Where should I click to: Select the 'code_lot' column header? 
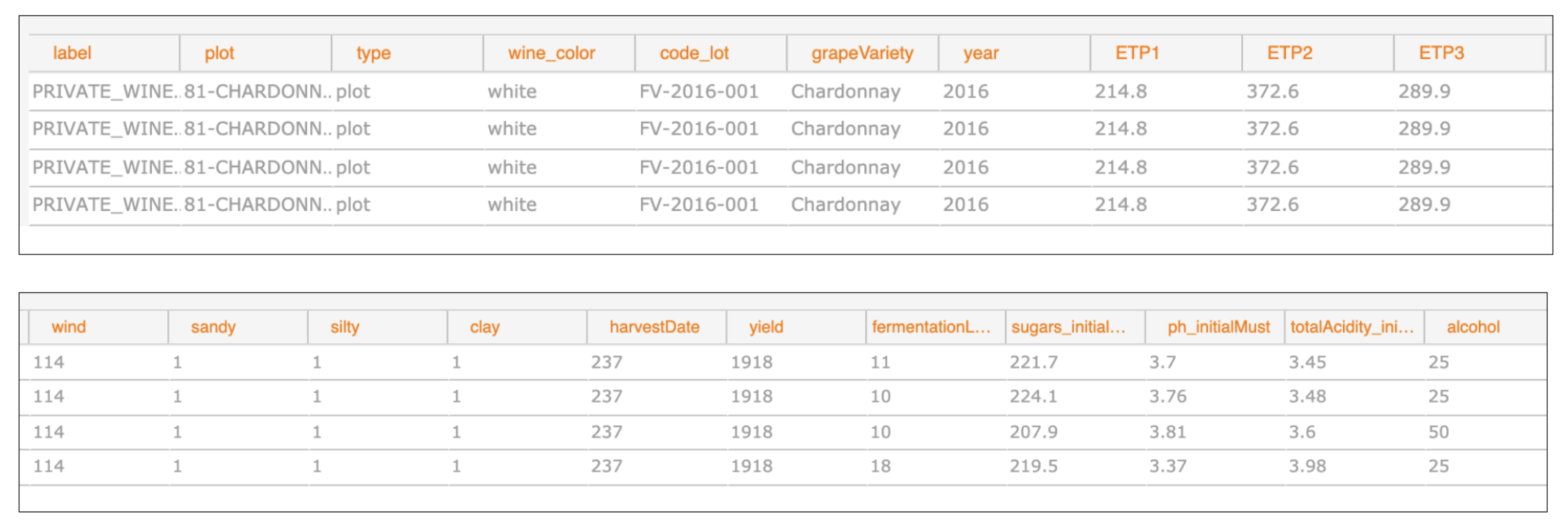tap(694, 54)
